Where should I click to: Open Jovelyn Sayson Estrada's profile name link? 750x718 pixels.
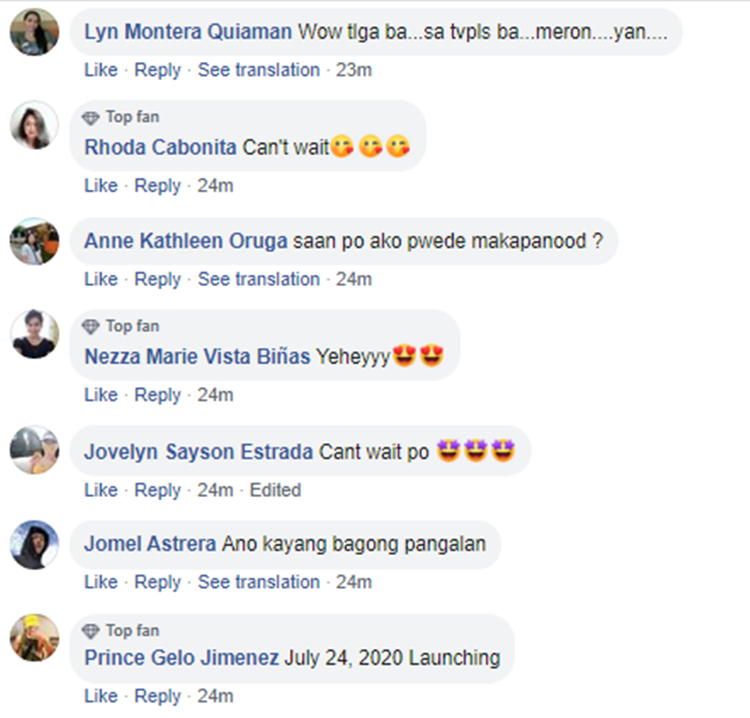(199, 452)
